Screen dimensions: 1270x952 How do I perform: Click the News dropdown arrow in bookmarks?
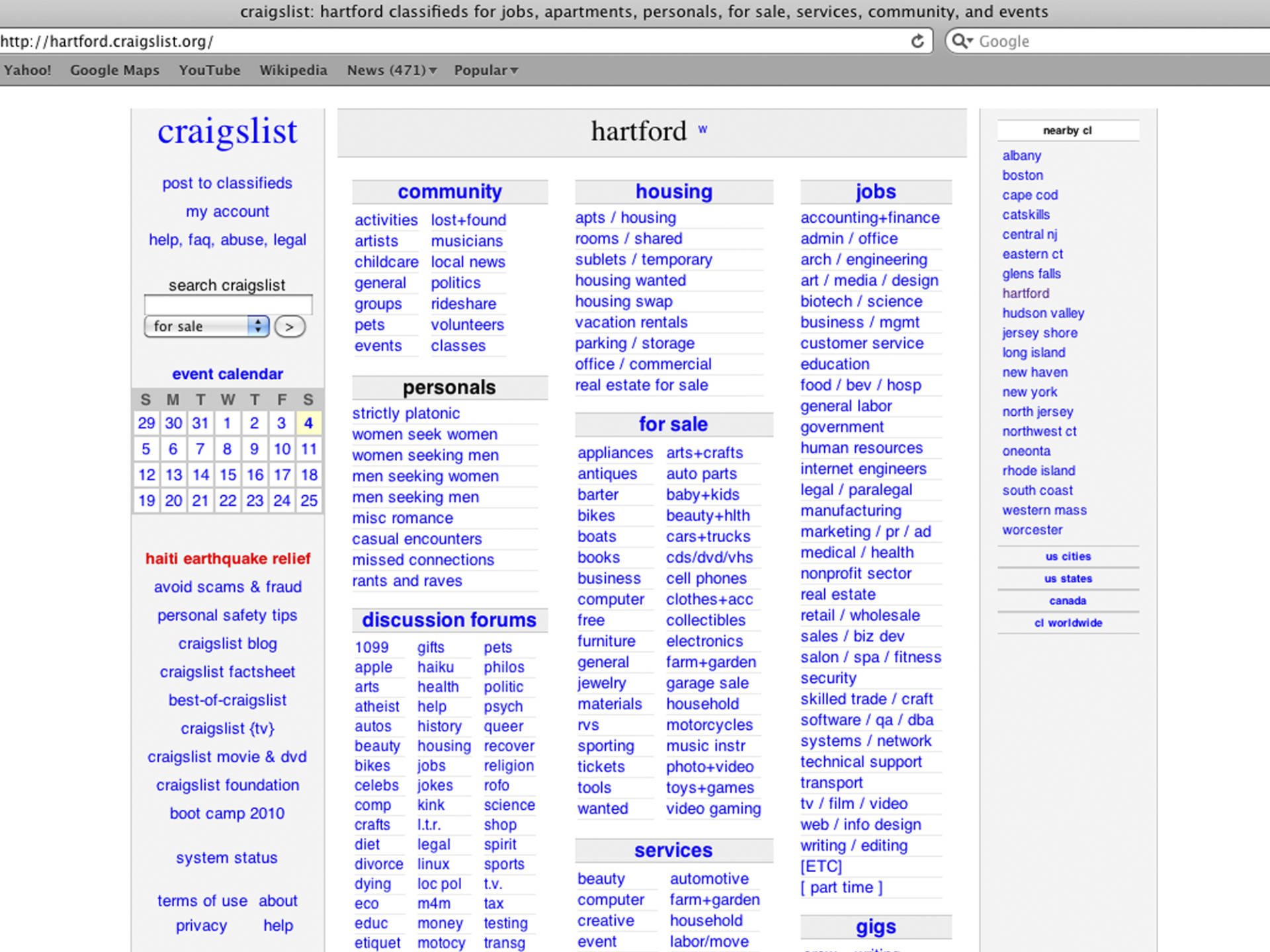point(426,69)
